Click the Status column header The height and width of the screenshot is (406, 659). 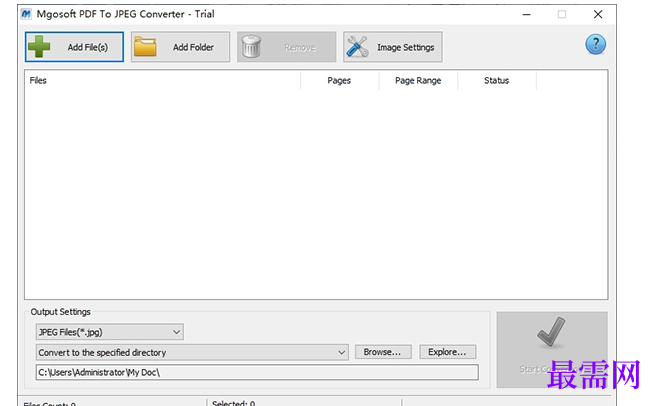(x=497, y=80)
